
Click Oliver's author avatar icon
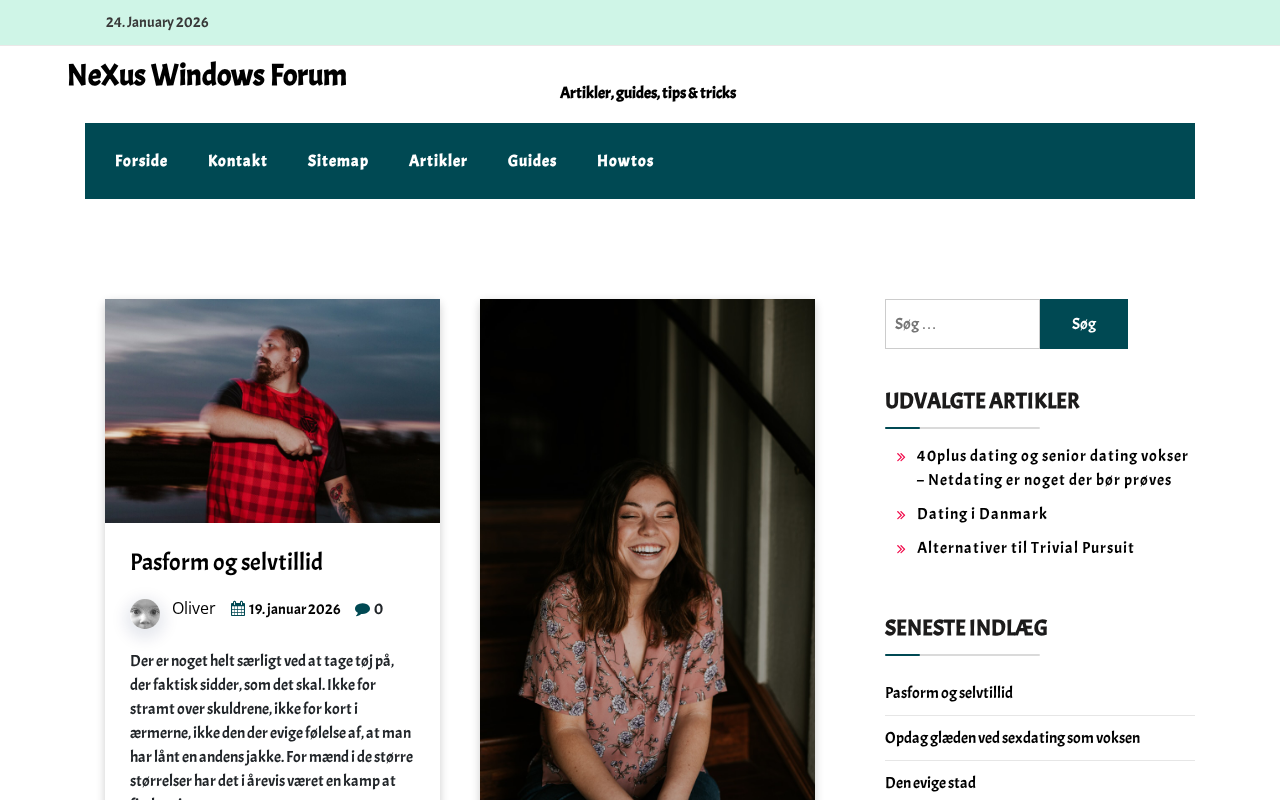(145, 614)
